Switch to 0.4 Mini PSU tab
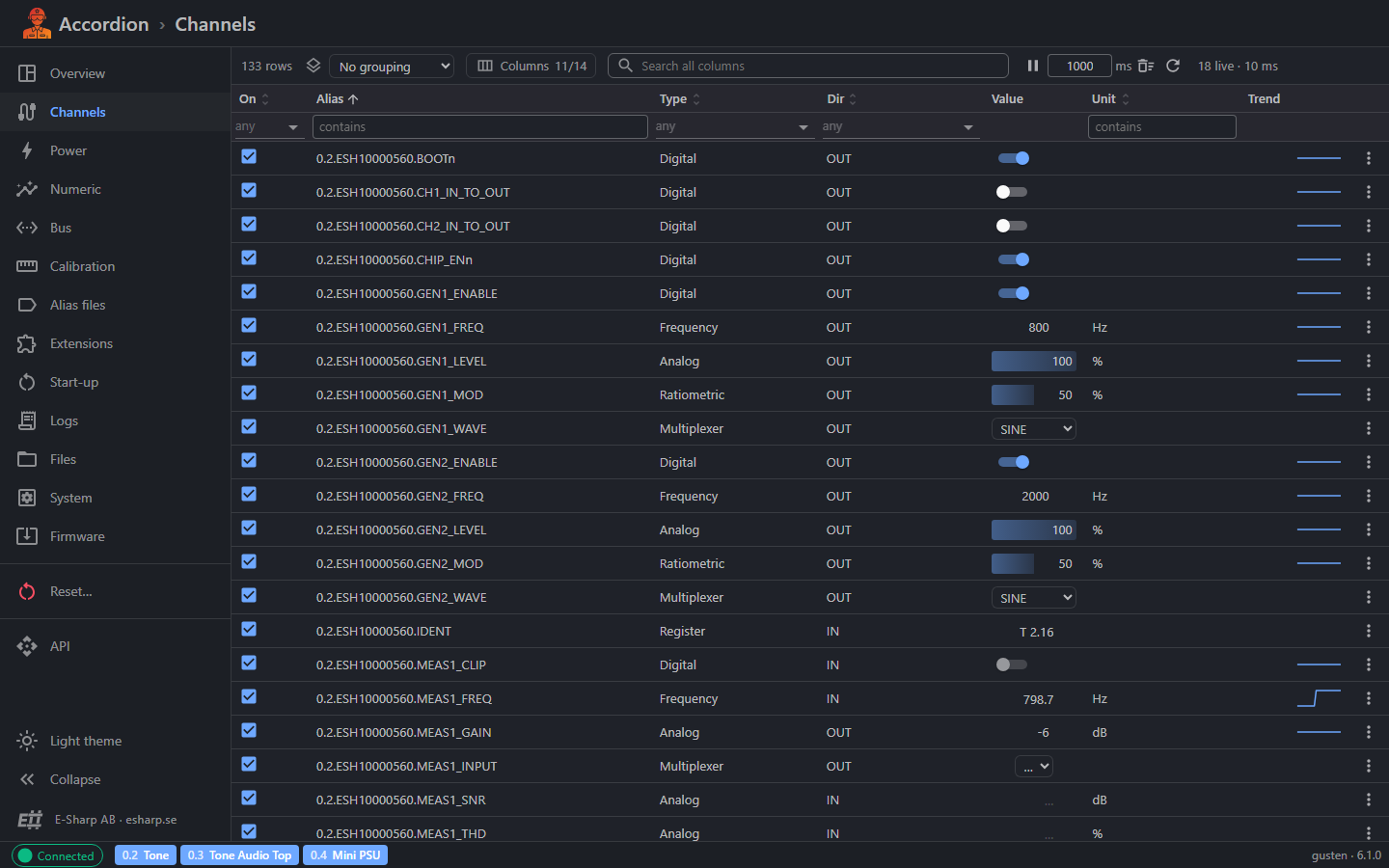This screenshot has width=1389, height=868. coord(345,855)
